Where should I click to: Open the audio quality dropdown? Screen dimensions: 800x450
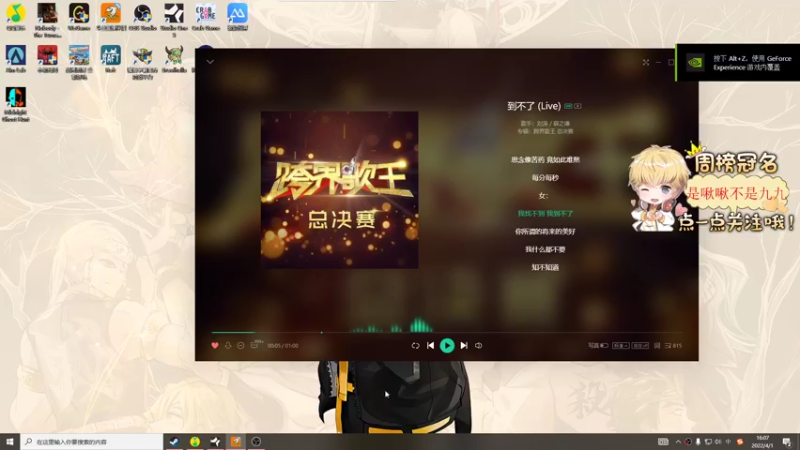tap(620, 345)
